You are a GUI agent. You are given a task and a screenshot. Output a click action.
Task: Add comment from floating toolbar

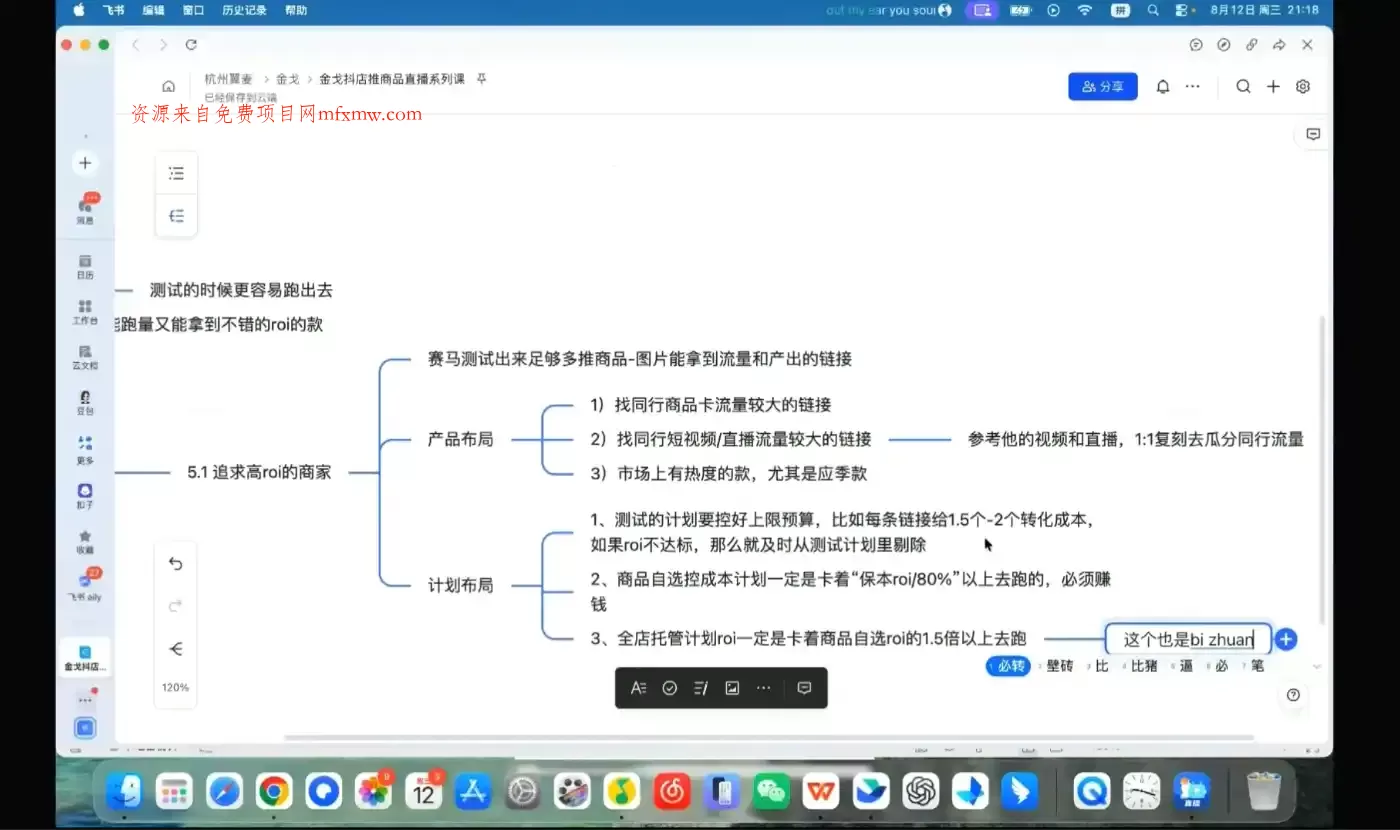804,688
